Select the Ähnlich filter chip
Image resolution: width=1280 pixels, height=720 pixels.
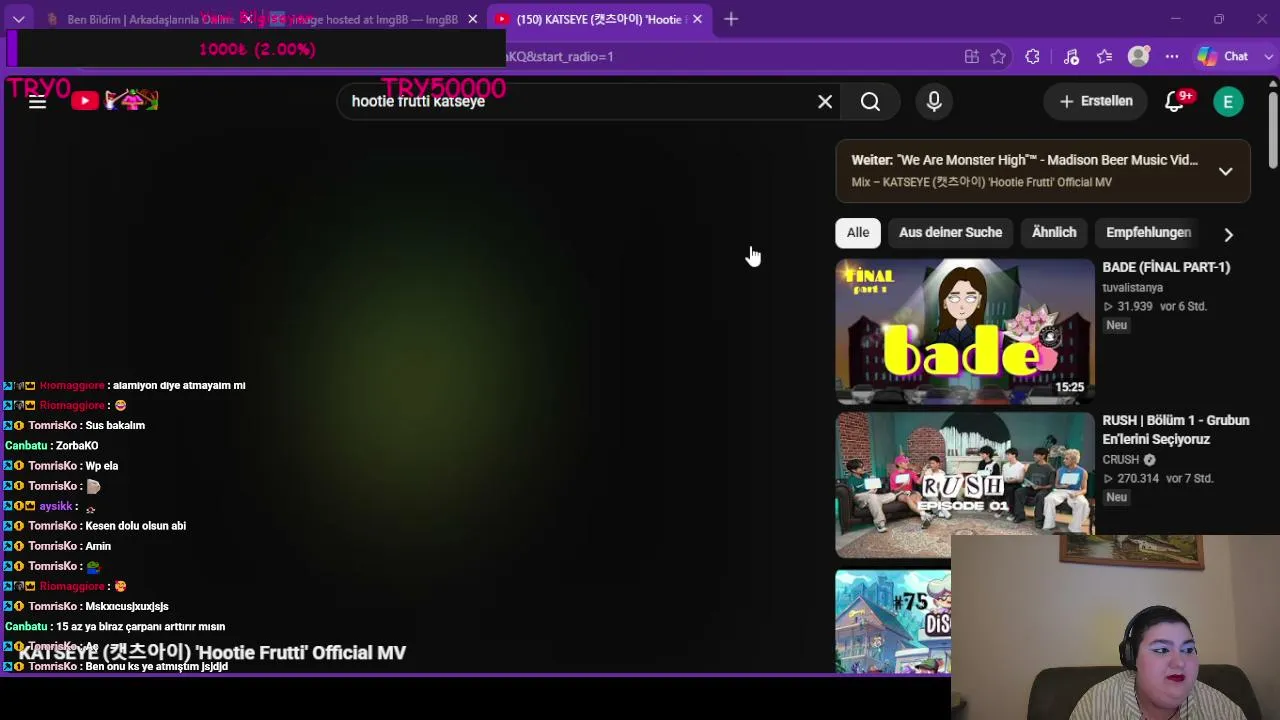pos(1054,232)
